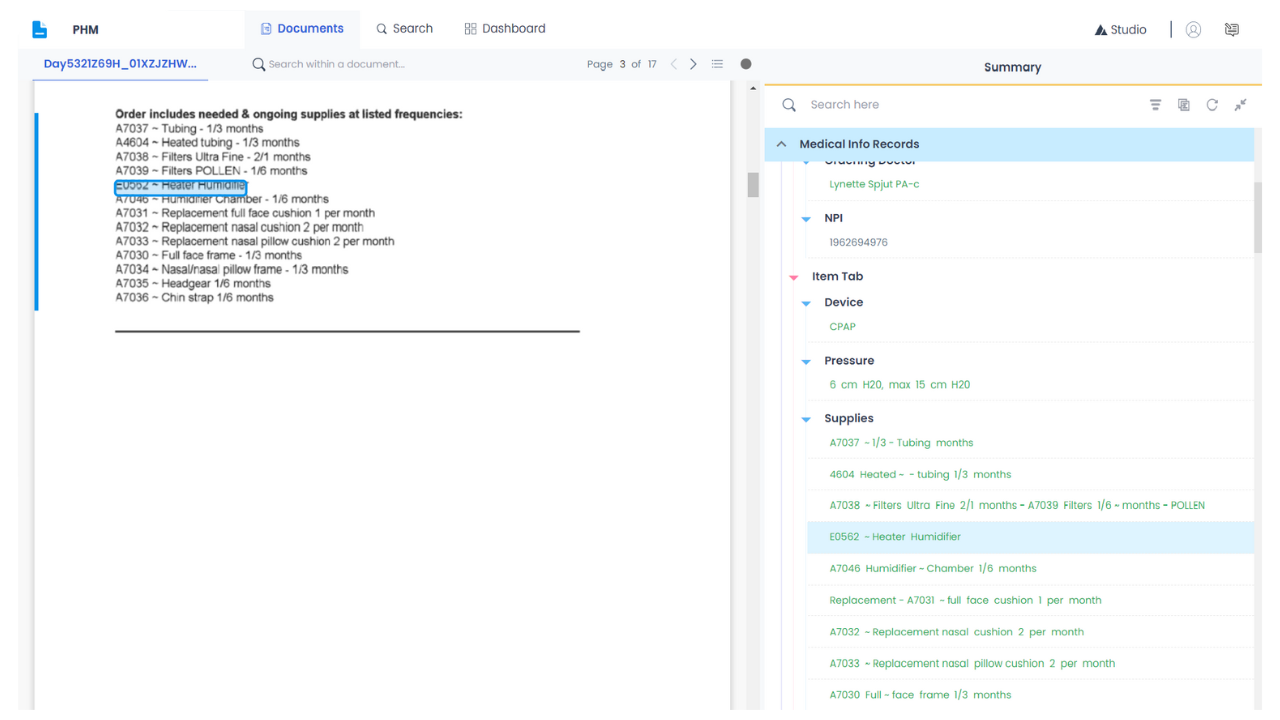Click the search within a document field

(336, 64)
